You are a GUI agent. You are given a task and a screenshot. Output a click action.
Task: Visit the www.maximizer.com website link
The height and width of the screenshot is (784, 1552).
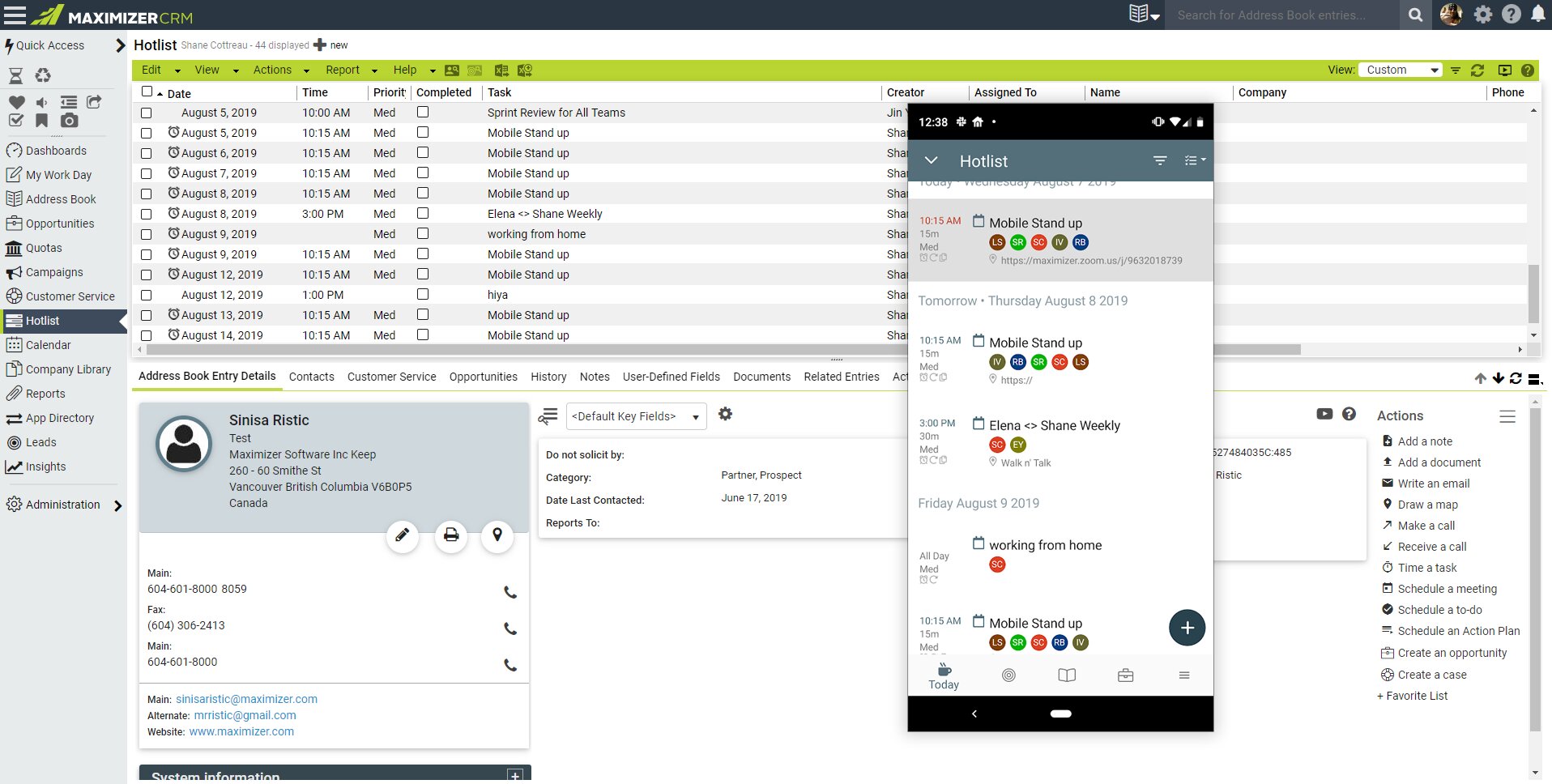point(241,731)
